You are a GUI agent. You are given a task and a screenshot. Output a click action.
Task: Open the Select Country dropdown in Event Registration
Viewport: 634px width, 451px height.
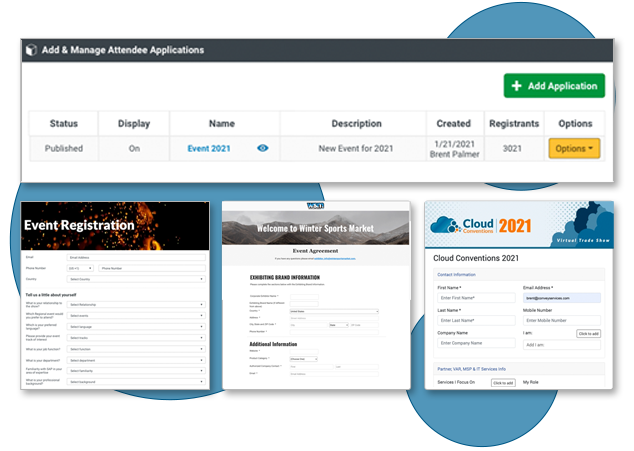click(136, 279)
